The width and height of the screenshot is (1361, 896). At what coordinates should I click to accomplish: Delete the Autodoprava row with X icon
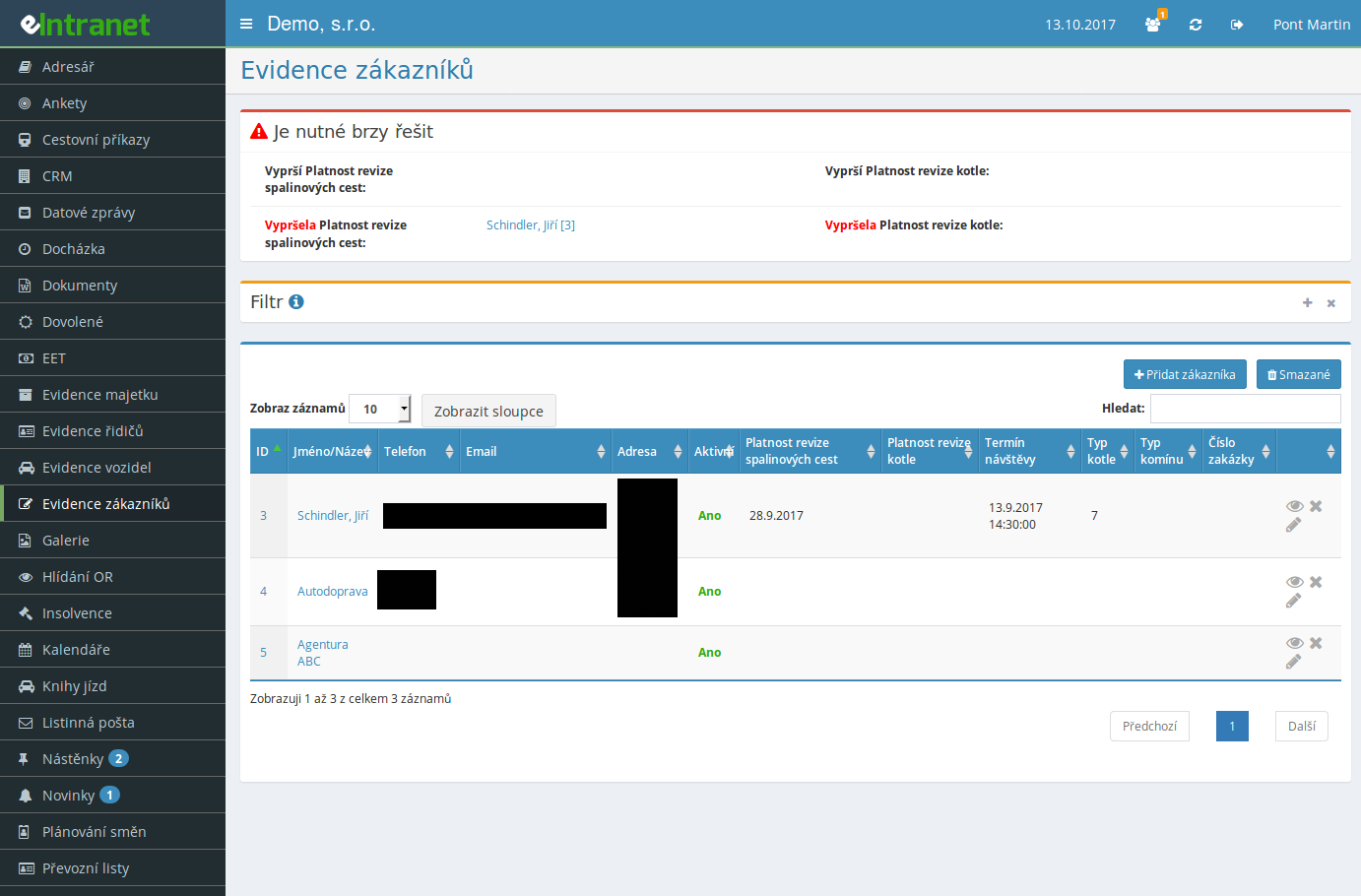tap(1316, 582)
